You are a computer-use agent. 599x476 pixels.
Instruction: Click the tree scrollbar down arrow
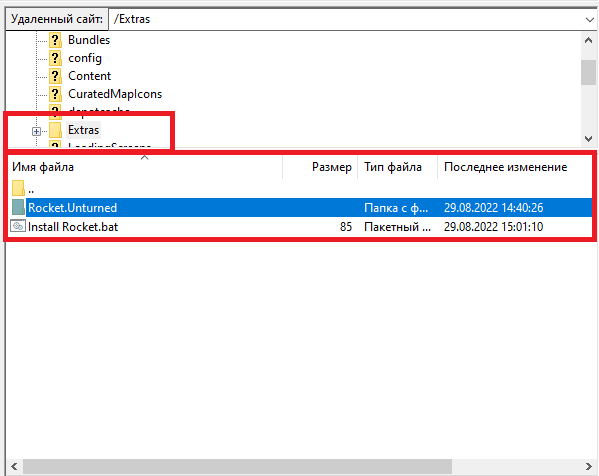click(x=589, y=139)
